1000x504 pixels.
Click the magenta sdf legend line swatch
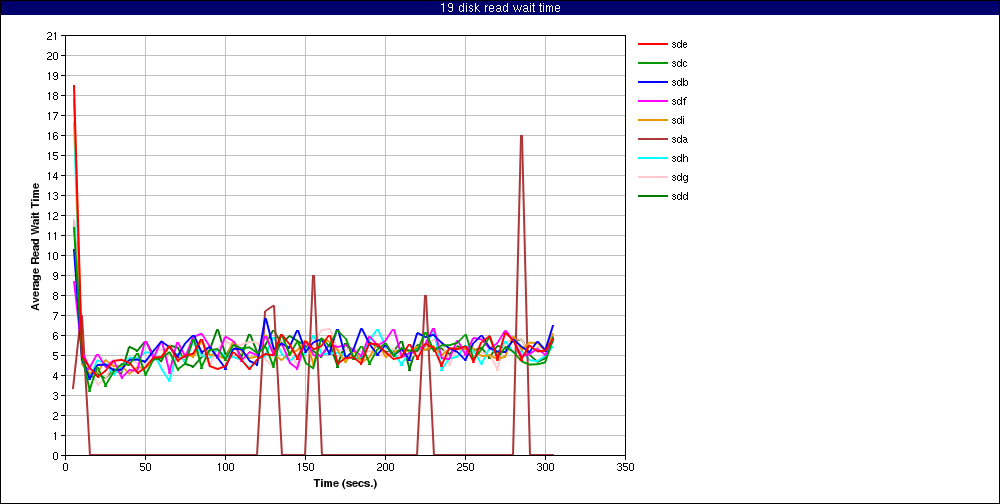click(652, 101)
